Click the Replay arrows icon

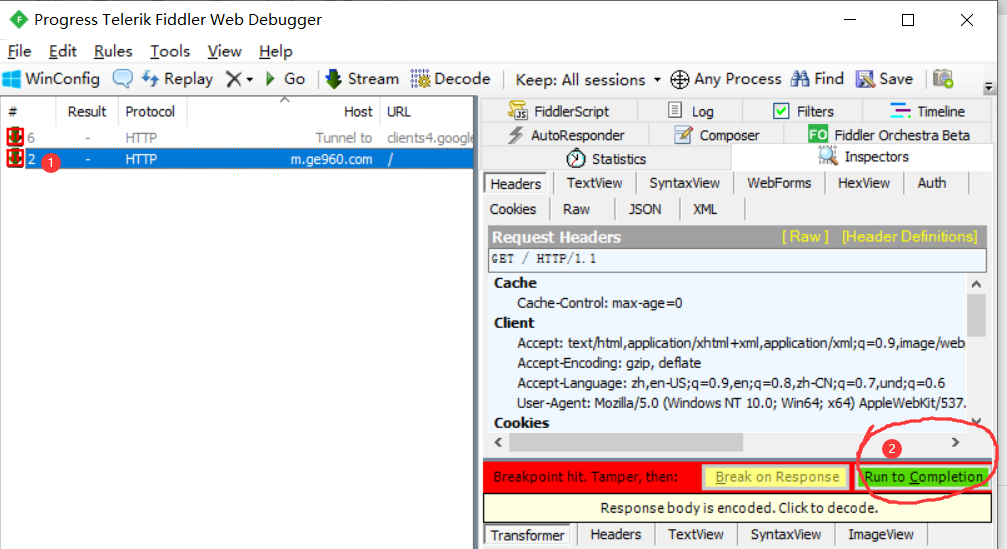150,79
